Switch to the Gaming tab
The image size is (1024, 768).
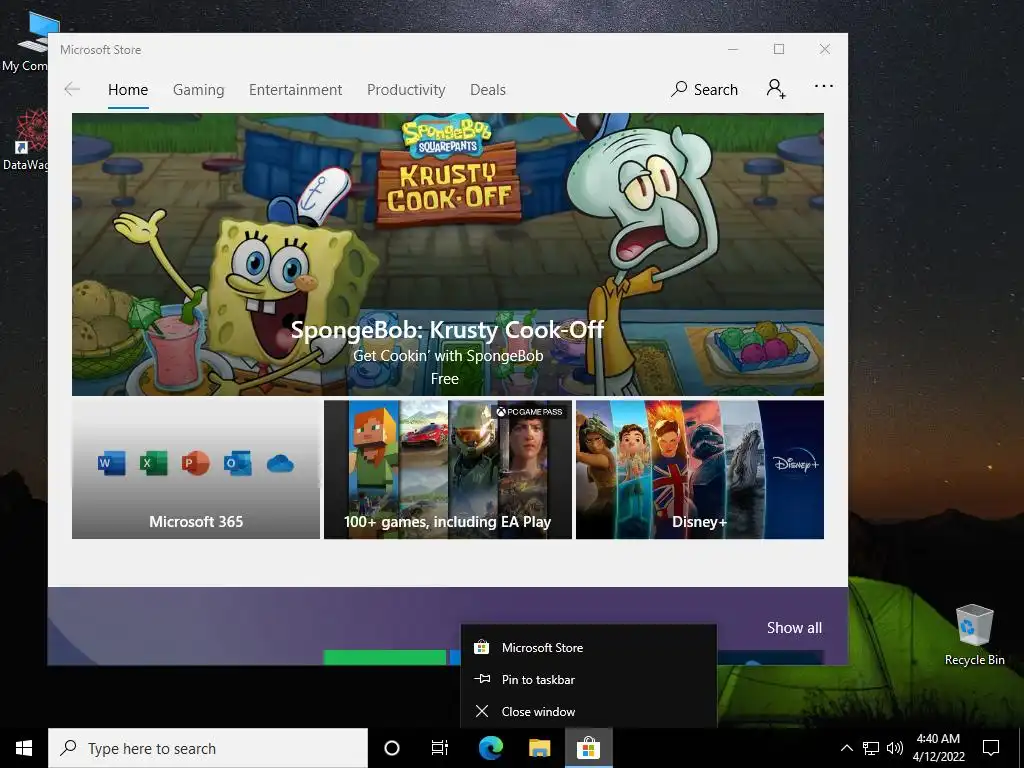point(199,89)
